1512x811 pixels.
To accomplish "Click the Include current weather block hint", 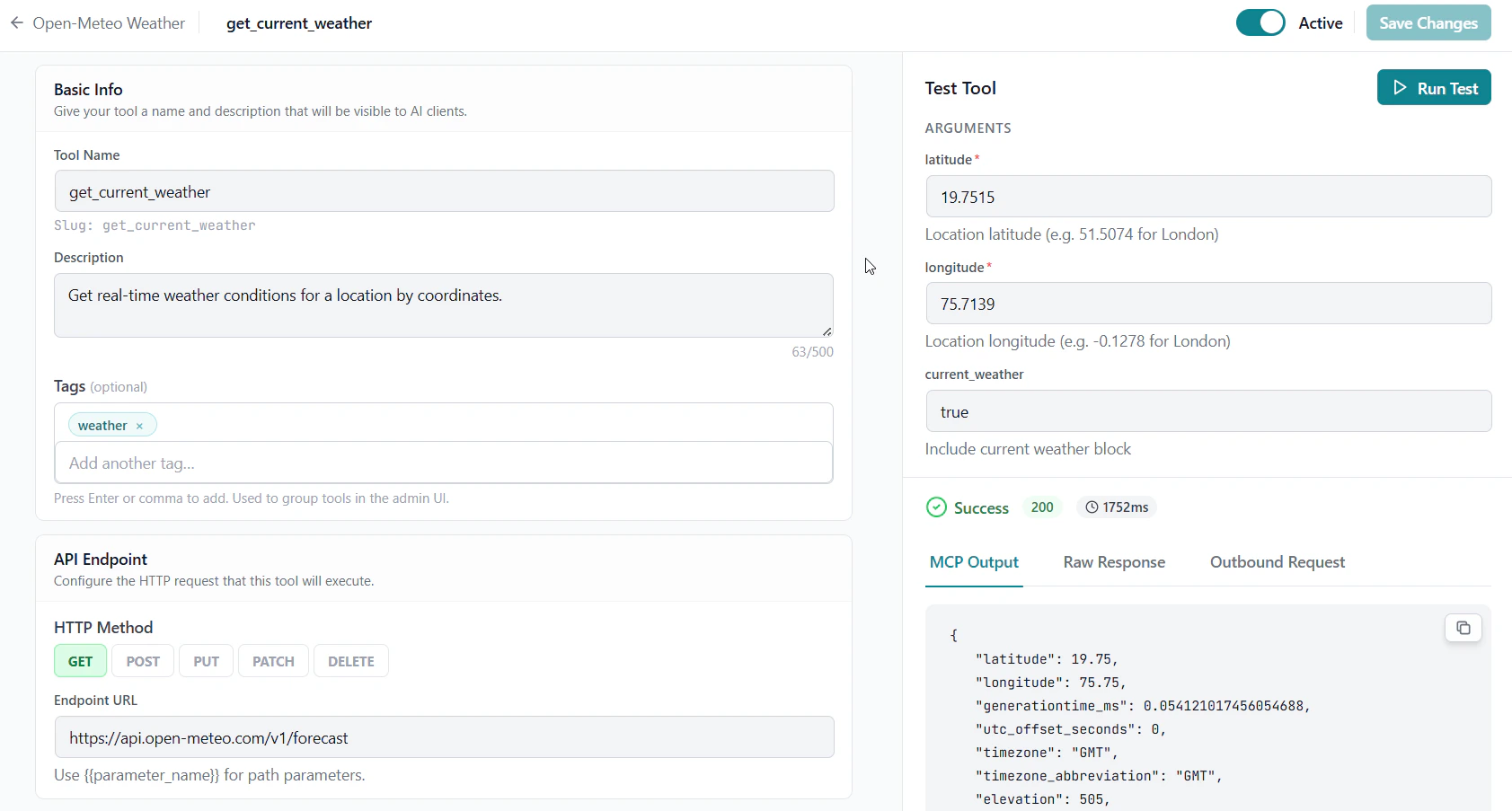I will pyautogui.click(x=1028, y=449).
